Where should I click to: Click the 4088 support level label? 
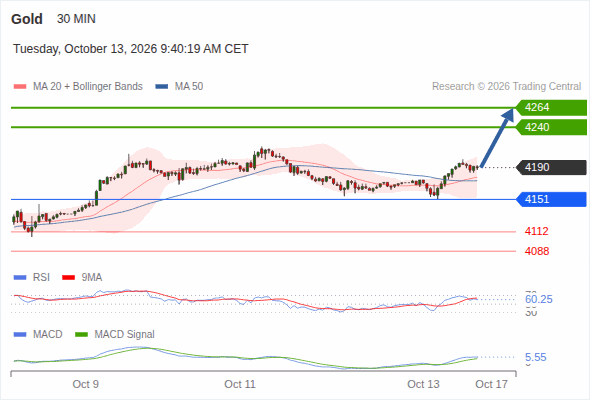537,251
